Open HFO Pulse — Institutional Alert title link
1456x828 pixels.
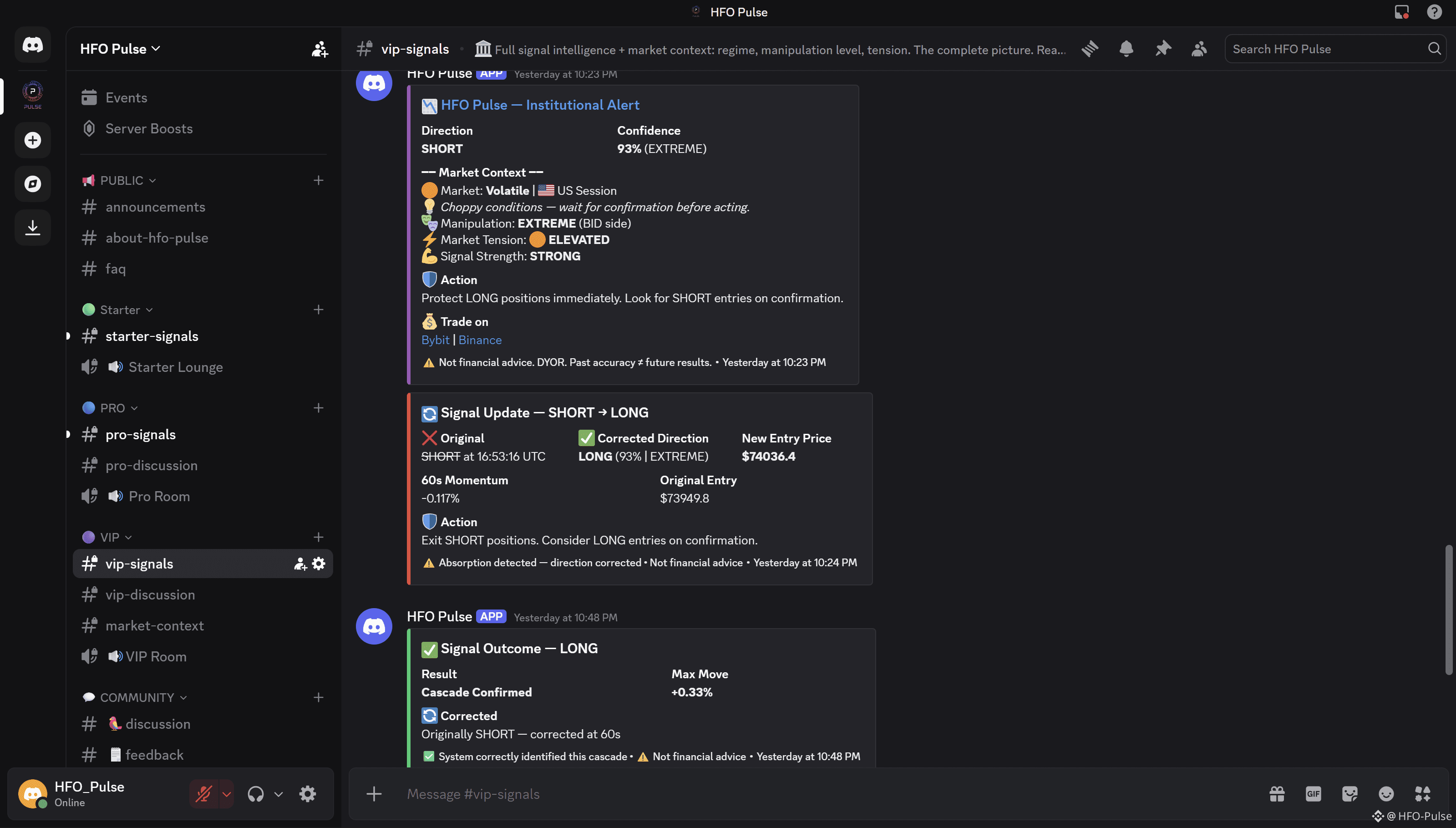tap(539, 105)
